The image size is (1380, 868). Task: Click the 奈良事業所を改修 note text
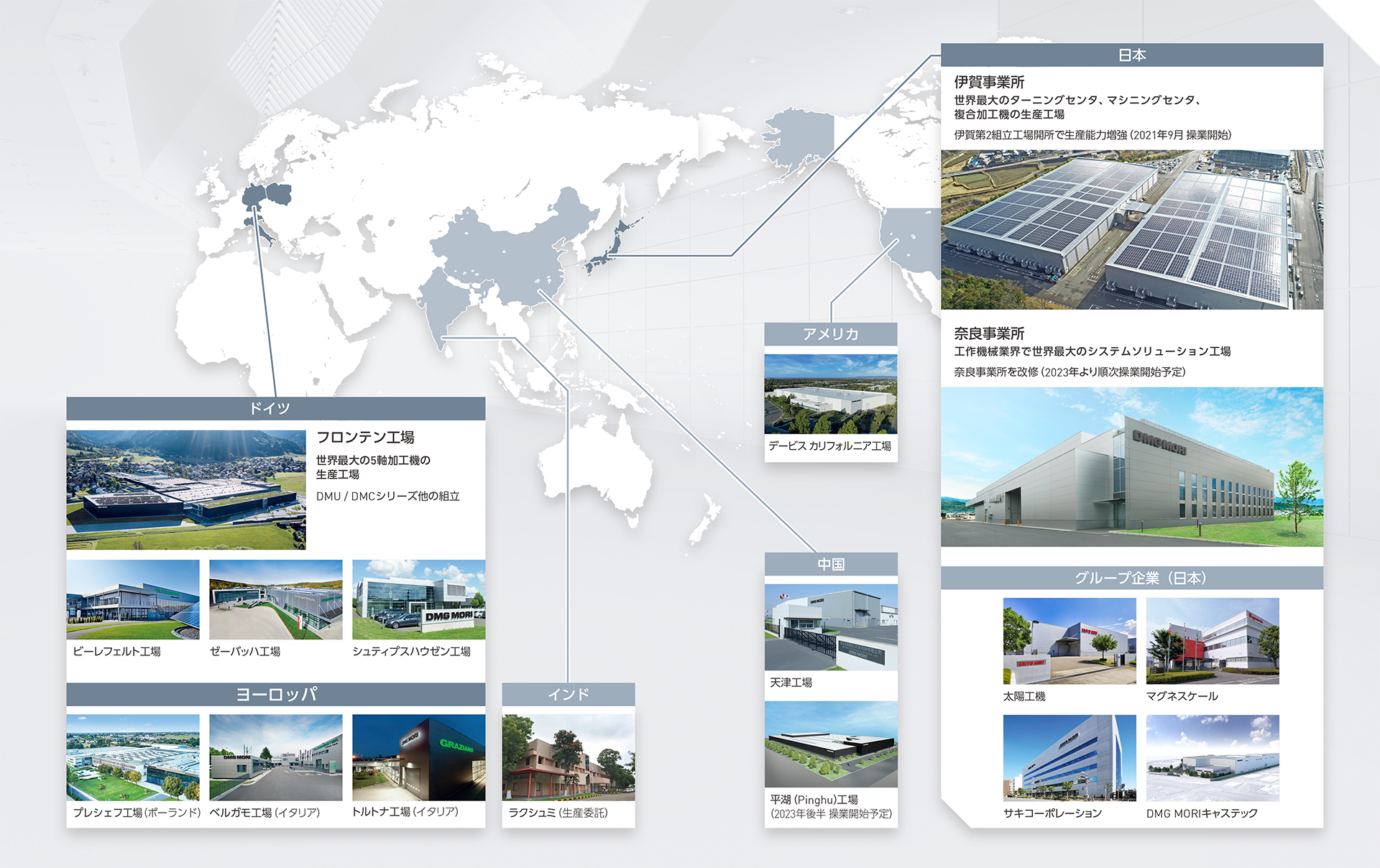(x=1069, y=372)
